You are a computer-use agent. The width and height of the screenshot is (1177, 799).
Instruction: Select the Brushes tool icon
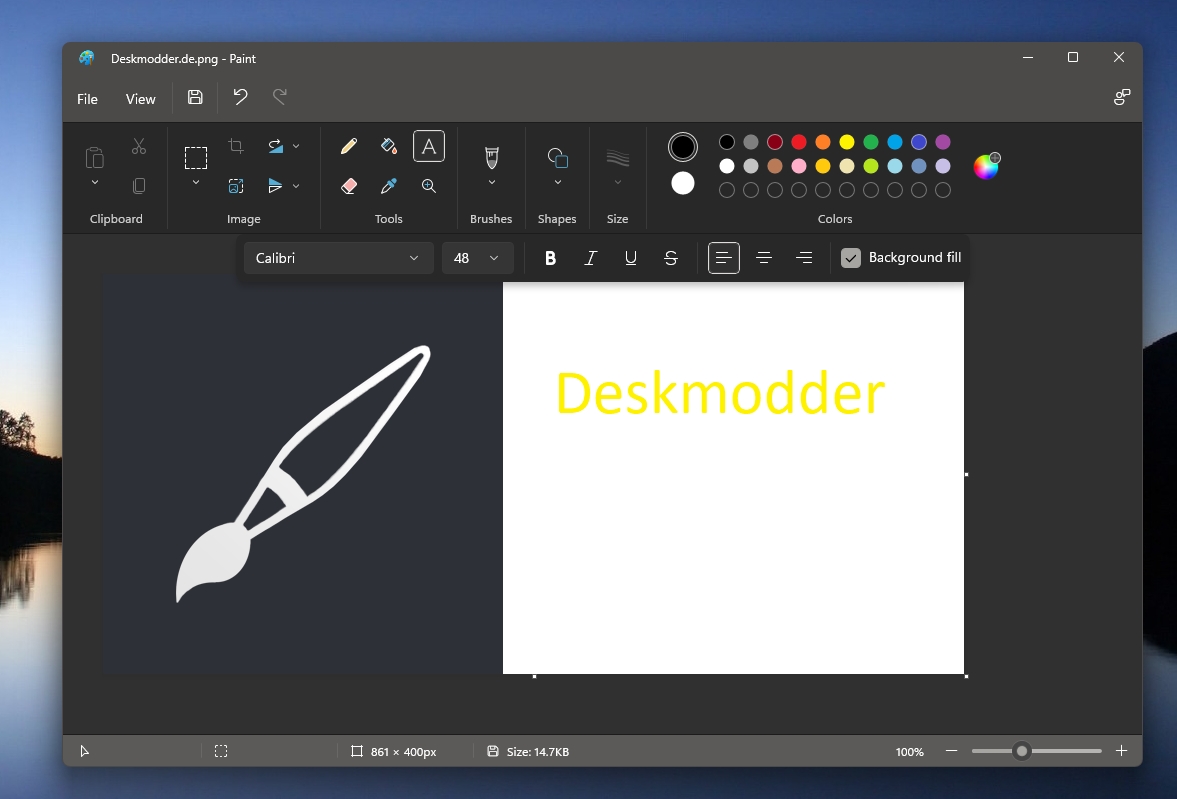point(492,158)
